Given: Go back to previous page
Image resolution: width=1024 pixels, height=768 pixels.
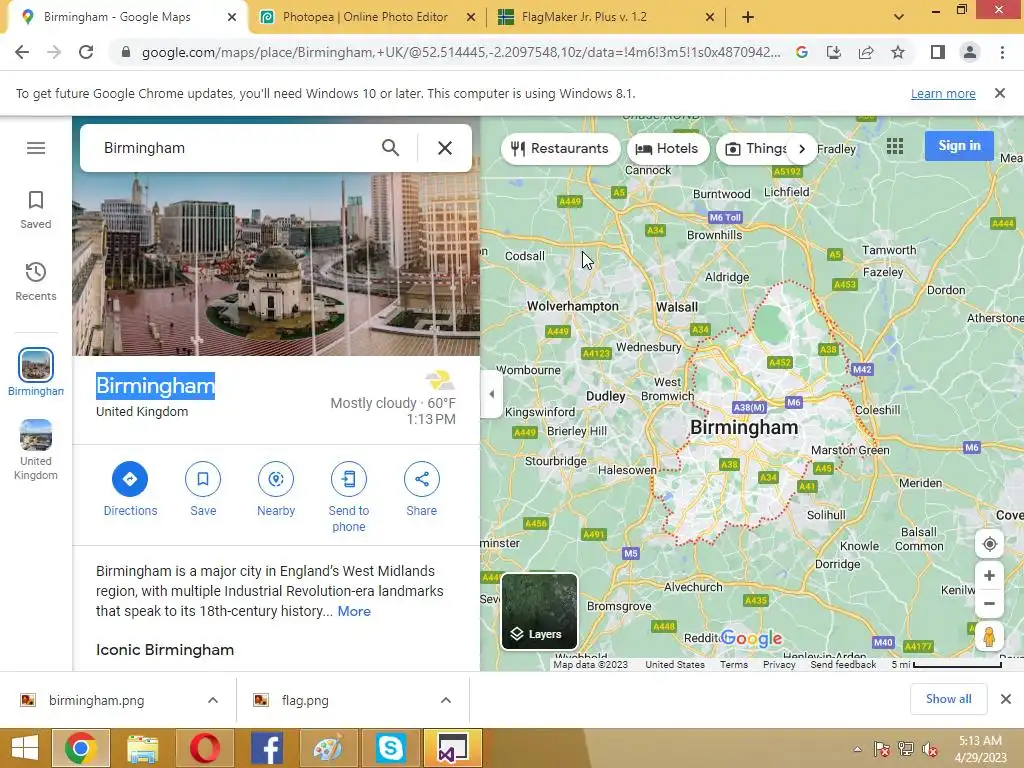Looking at the screenshot, I should (22, 52).
